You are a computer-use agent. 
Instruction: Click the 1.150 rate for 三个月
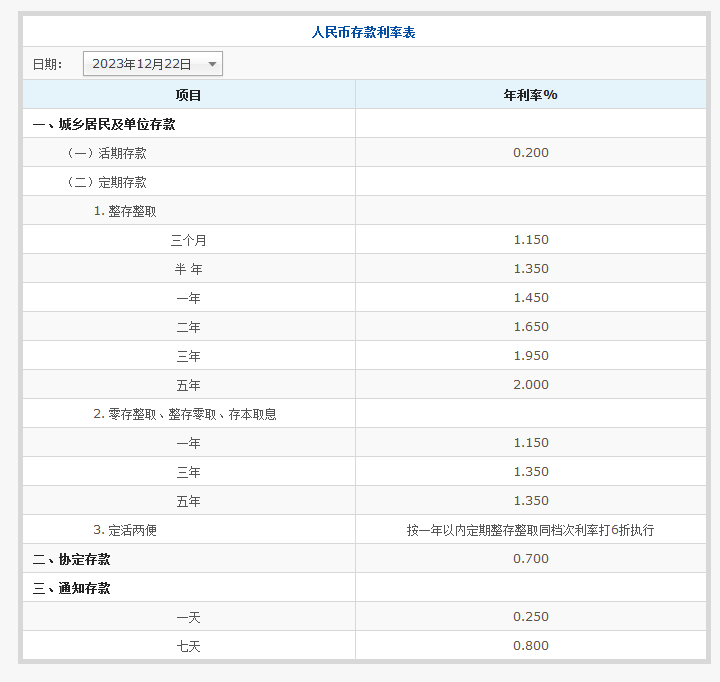[x=531, y=240]
